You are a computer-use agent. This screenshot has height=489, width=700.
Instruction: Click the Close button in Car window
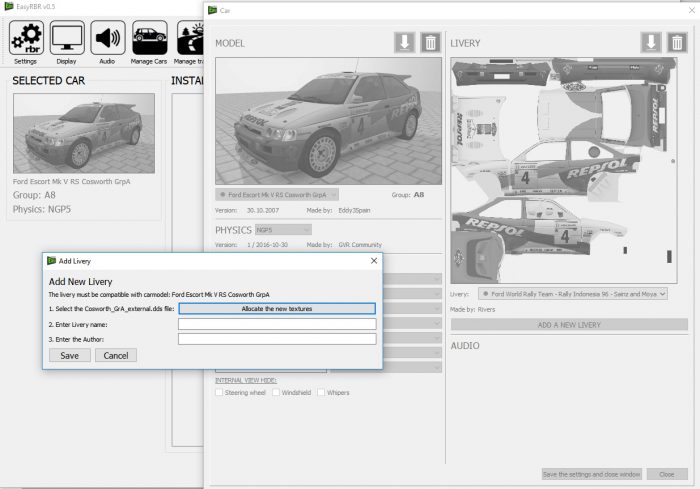667,474
